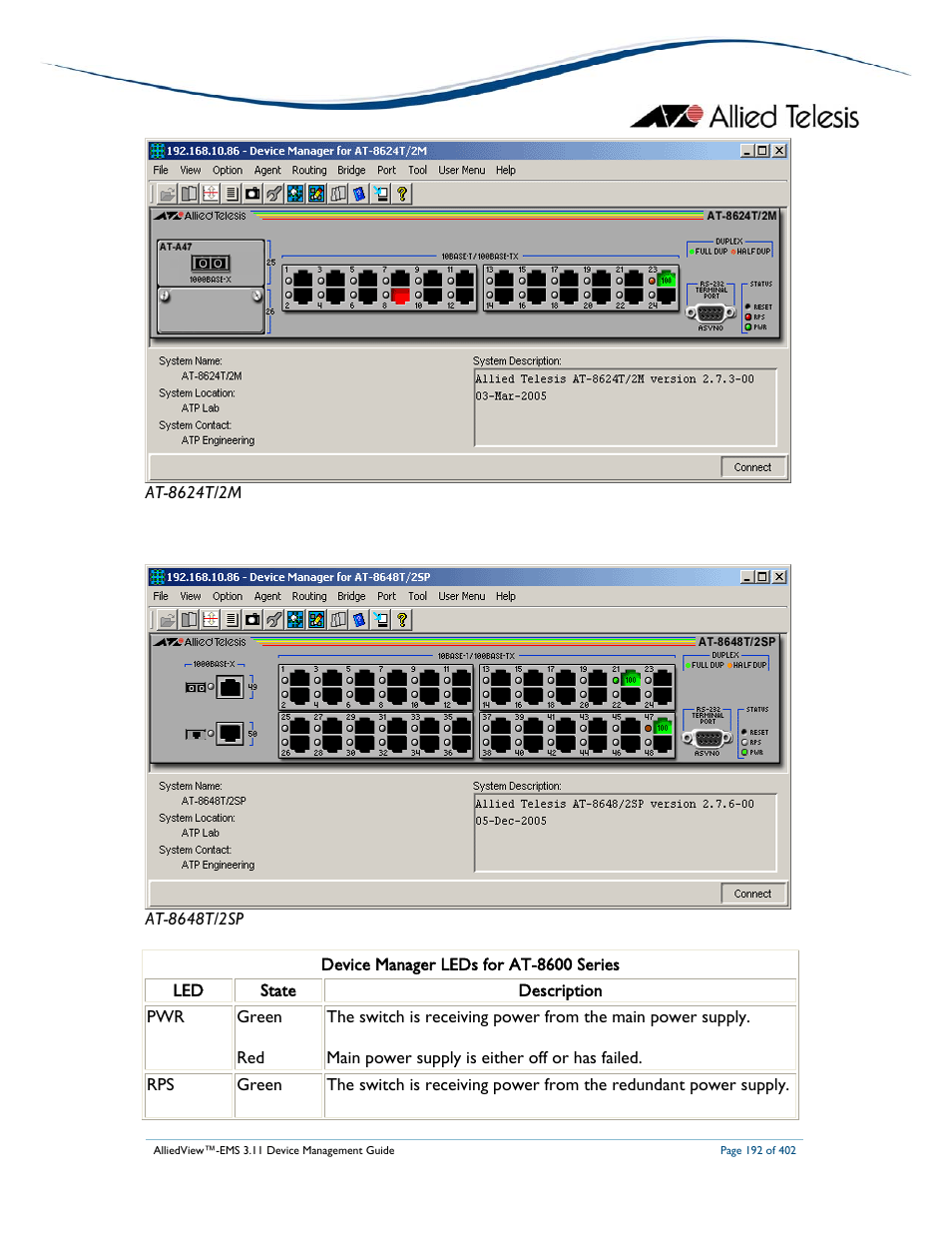This screenshot has height=1233, width=952.
Task: Select port 13 on the AT-8648T/2SP switch
Action: coord(501,679)
